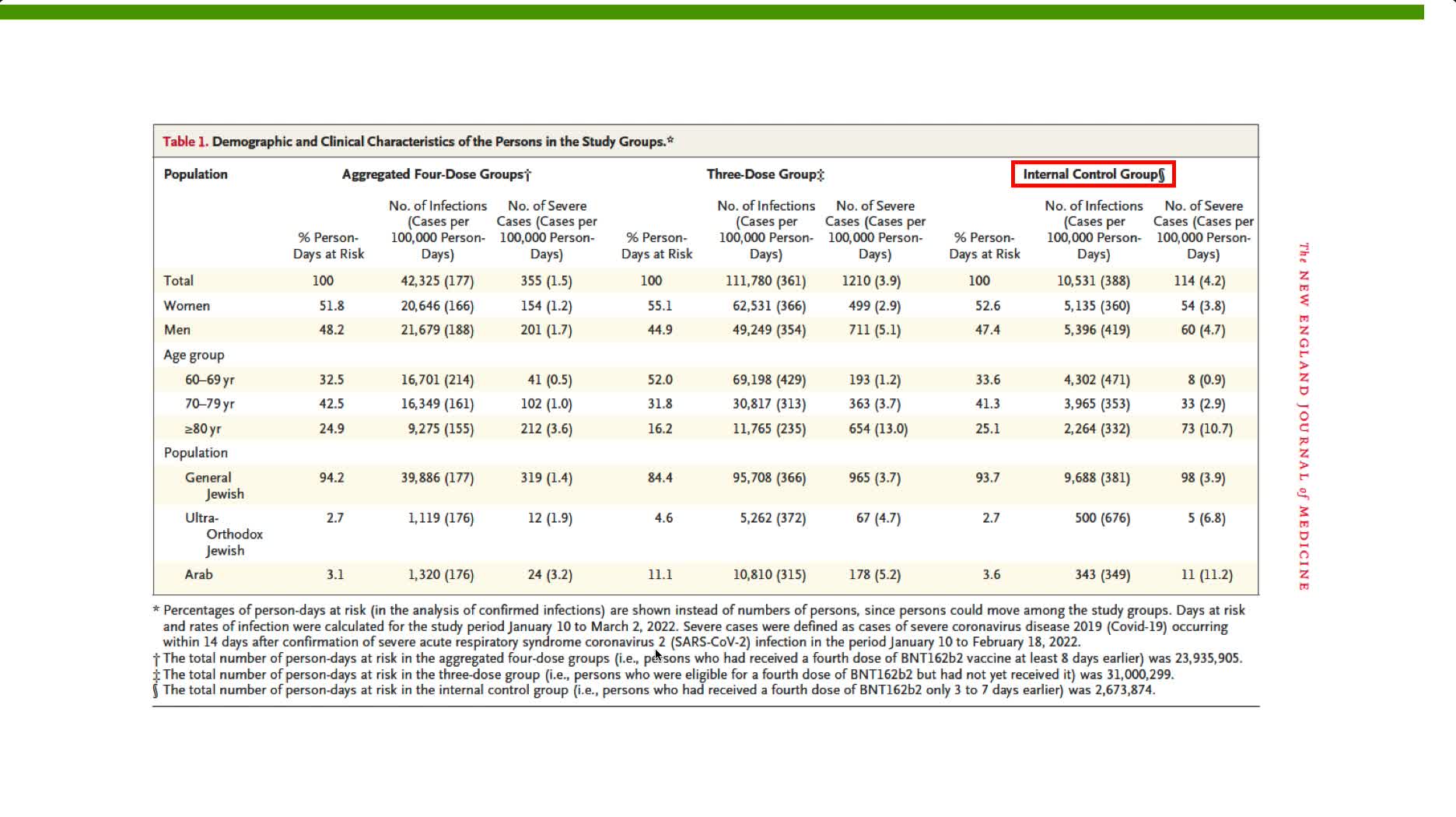
Task: Click the value '16,701 (214)'
Action: [437, 380]
